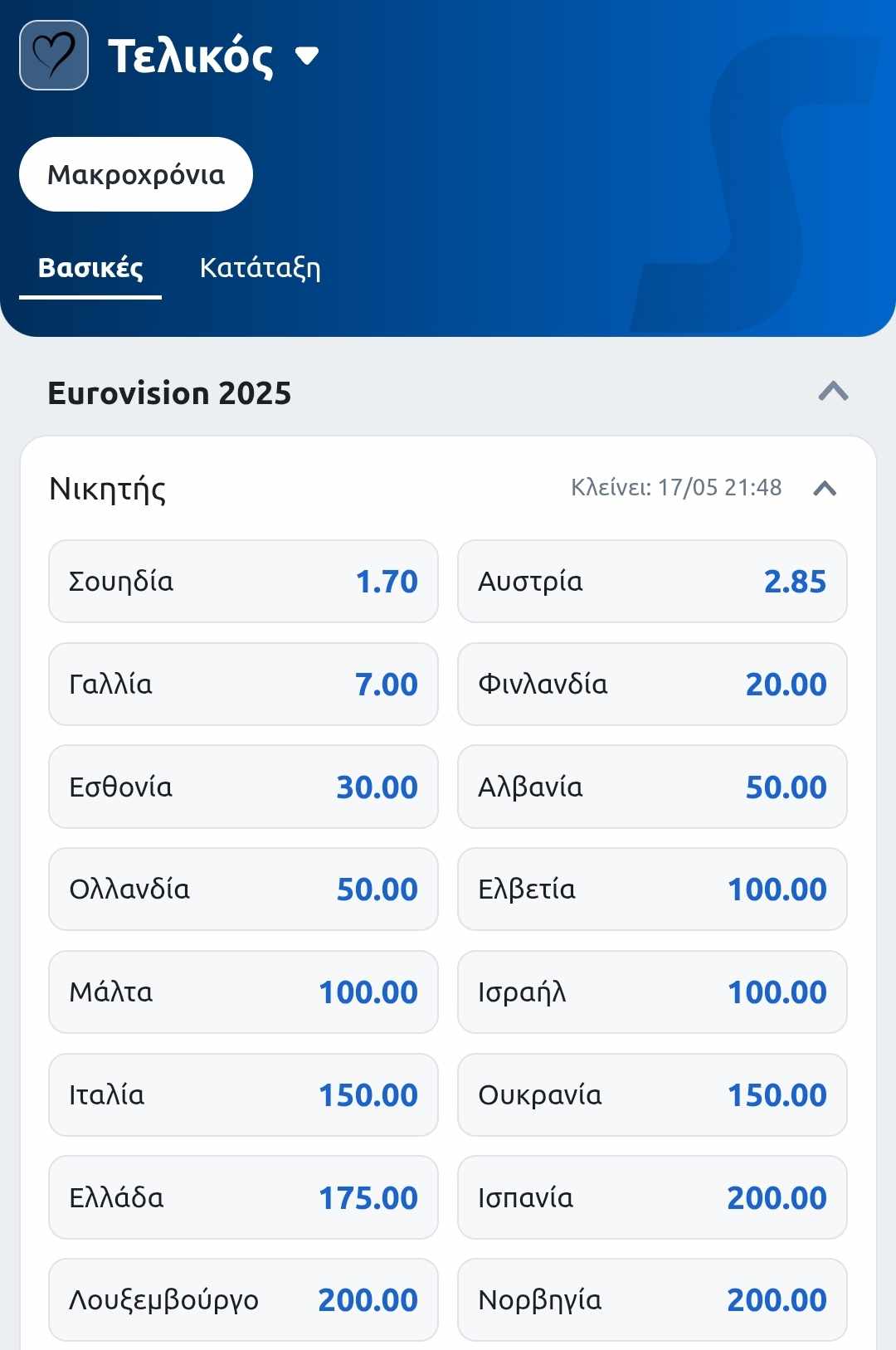Add Αλβανία 50.00 selection
Viewport: 896px width, 1350px height.
[652, 787]
